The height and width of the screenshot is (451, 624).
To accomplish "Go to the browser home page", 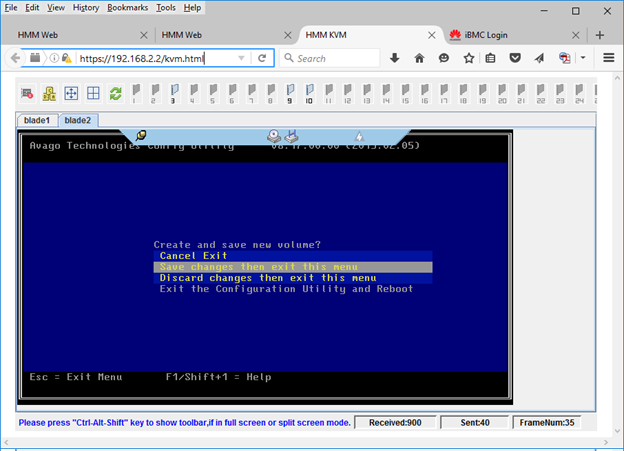I will pos(419,58).
